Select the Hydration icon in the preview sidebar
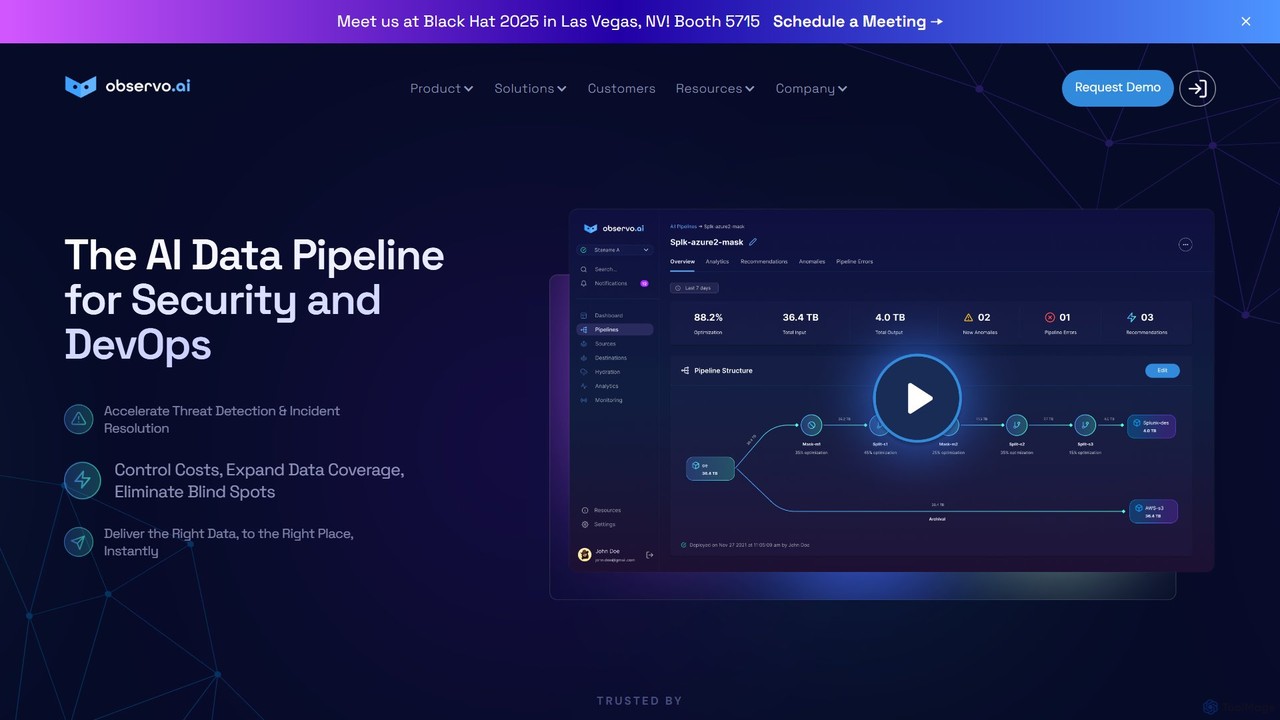 click(584, 372)
